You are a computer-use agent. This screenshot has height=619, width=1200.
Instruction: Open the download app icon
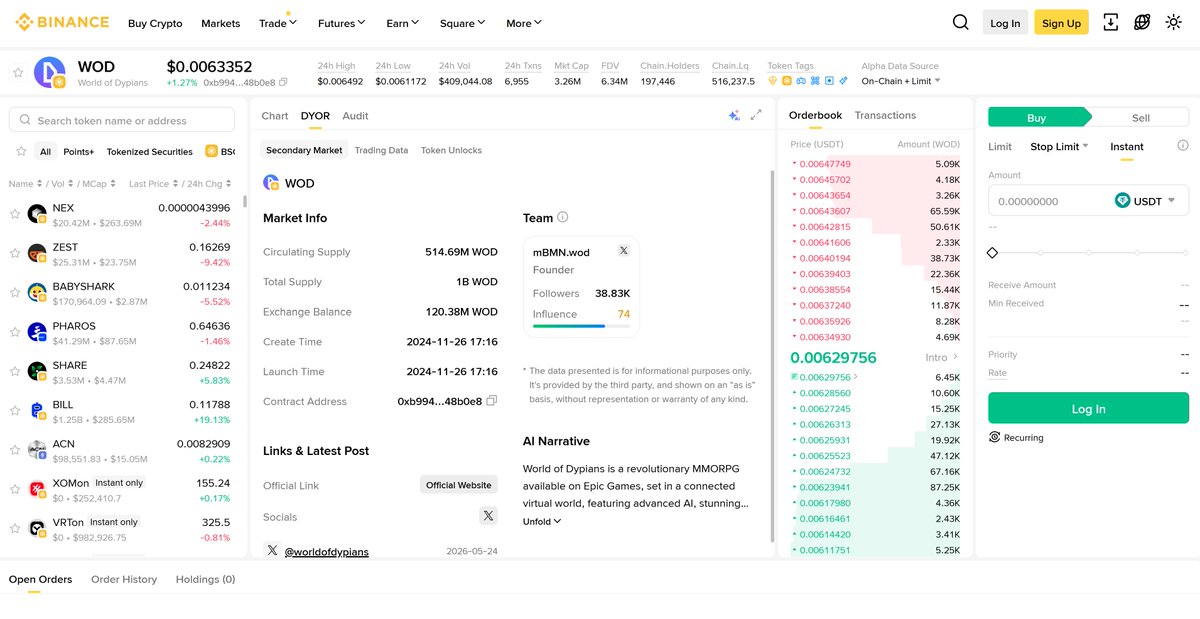tap(1110, 22)
